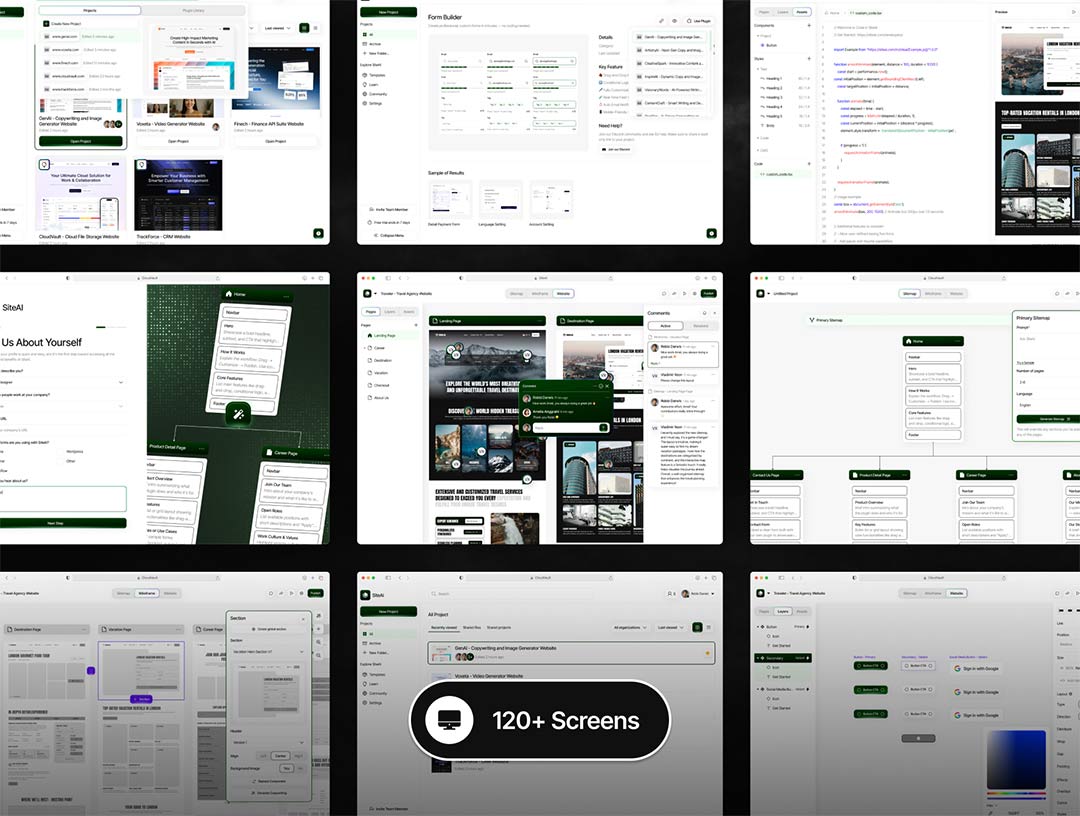Select the Website tab in the Traveler project
Image resolution: width=1080 pixels, height=816 pixels.
click(563, 293)
